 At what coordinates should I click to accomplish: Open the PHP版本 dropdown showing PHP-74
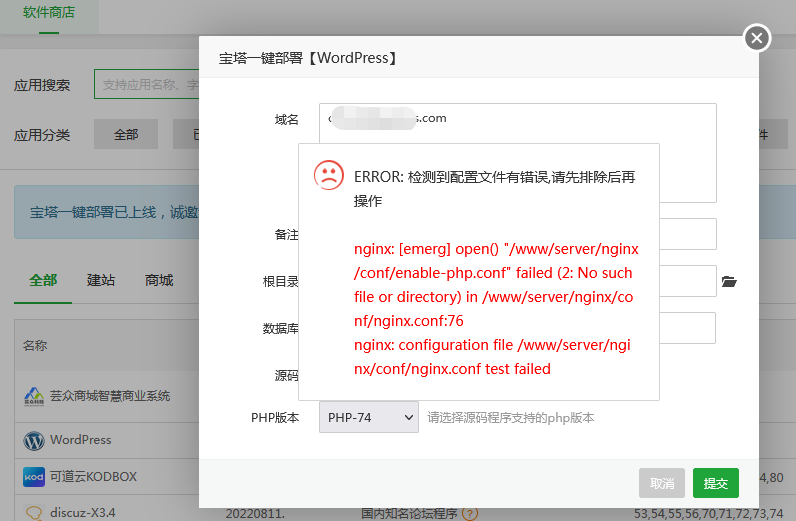point(369,417)
